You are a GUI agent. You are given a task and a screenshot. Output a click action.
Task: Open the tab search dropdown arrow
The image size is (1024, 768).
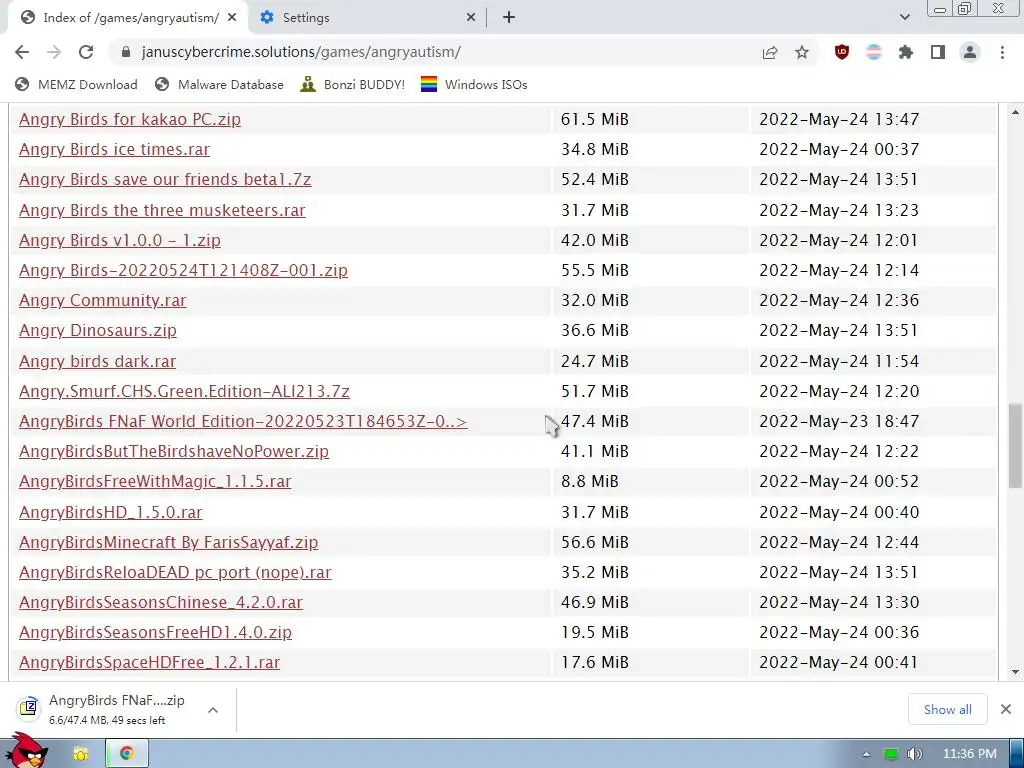[x=904, y=17]
